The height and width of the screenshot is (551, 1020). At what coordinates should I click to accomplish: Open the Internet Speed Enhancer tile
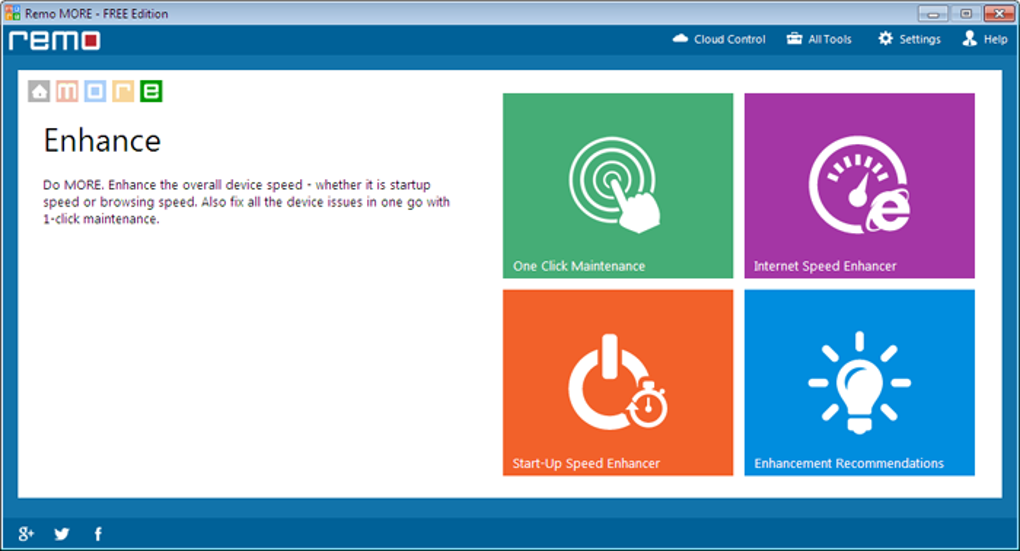(x=859, y=186)
